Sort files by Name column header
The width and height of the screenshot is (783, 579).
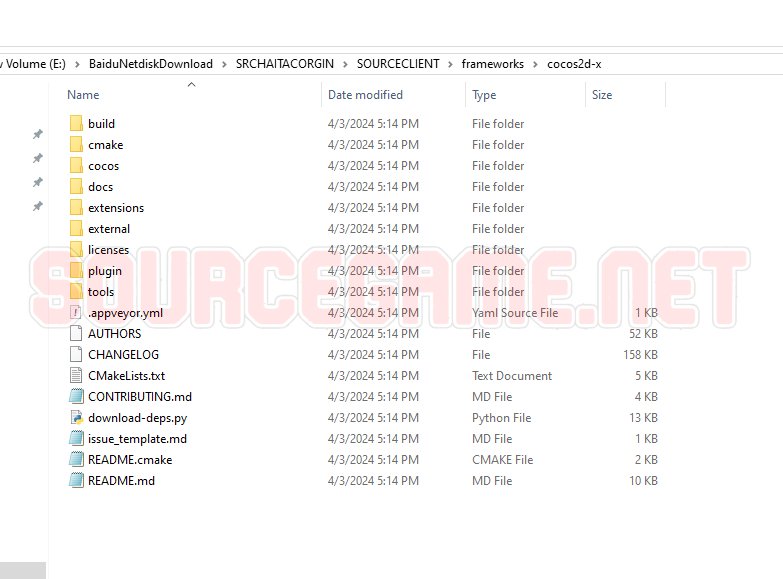[x=84, y=95]
